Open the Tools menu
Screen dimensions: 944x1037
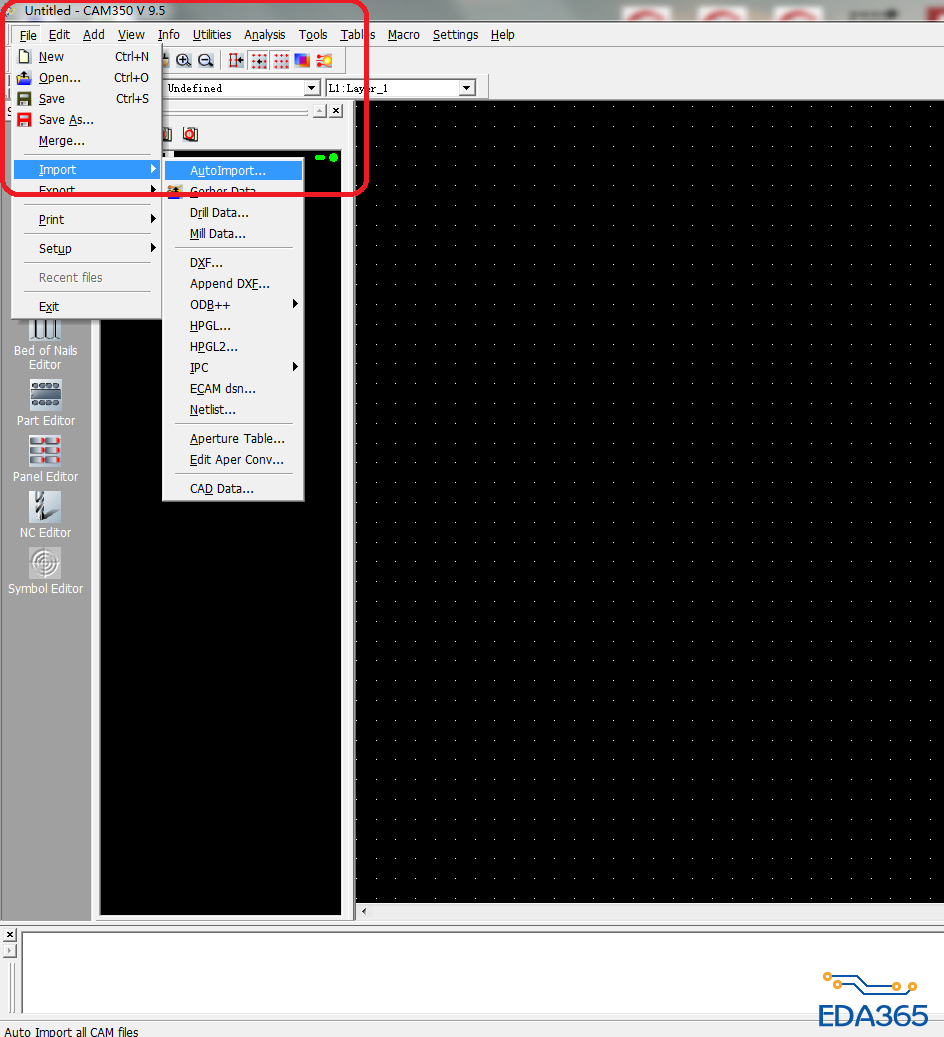(313, 35)
